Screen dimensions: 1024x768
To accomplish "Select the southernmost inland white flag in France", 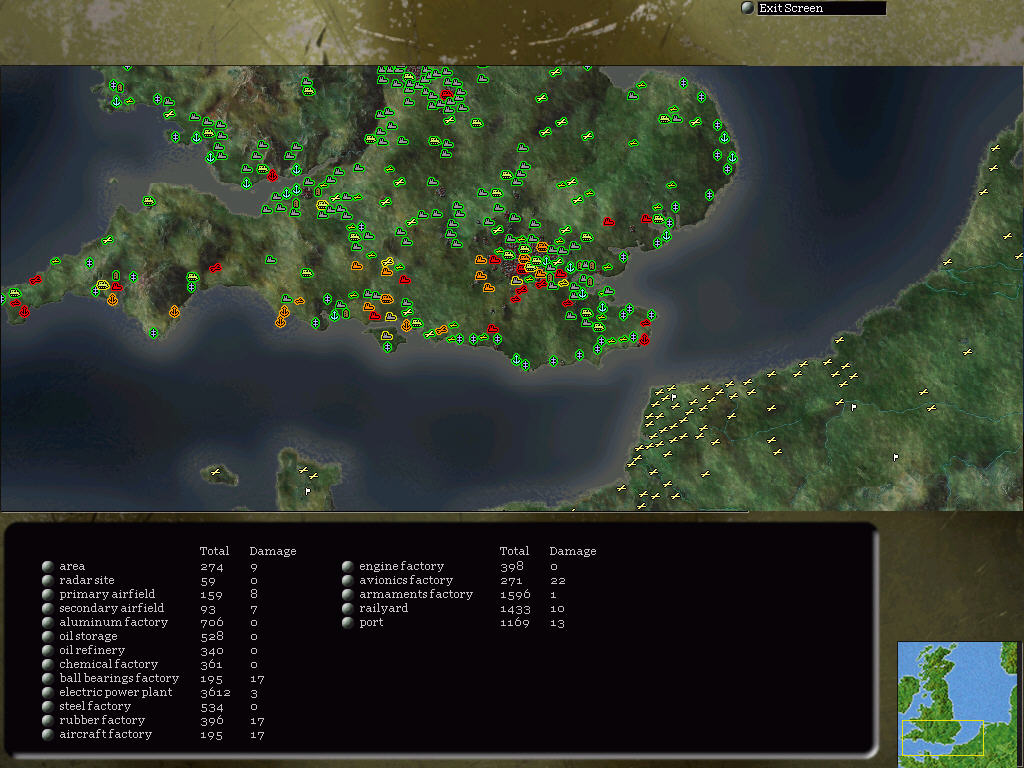I will pos(896,457).
